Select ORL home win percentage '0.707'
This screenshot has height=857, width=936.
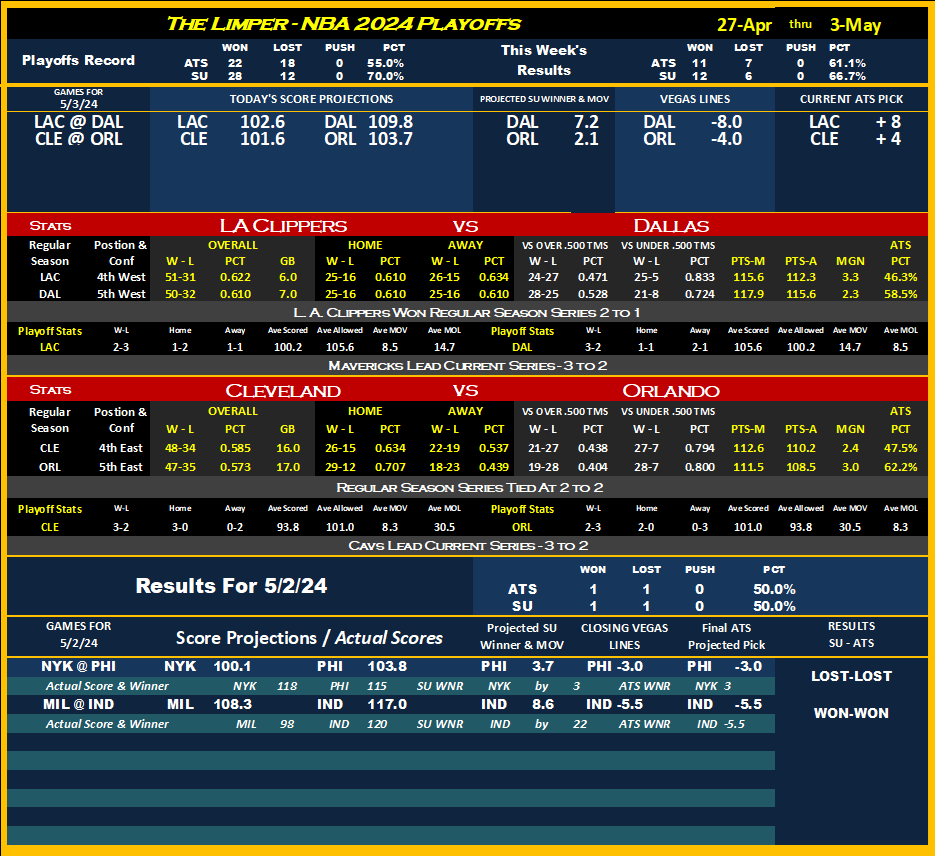click(390, 467)
